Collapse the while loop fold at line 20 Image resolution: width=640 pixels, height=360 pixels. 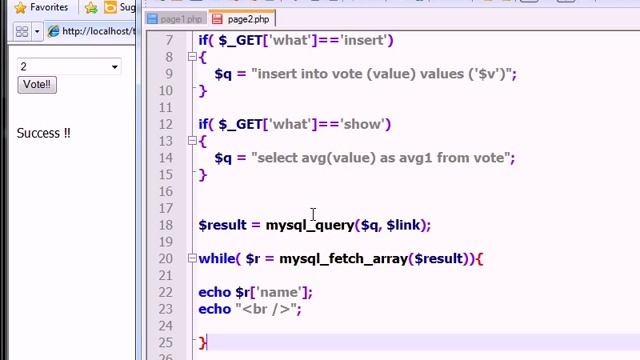(x=192, y=258)
